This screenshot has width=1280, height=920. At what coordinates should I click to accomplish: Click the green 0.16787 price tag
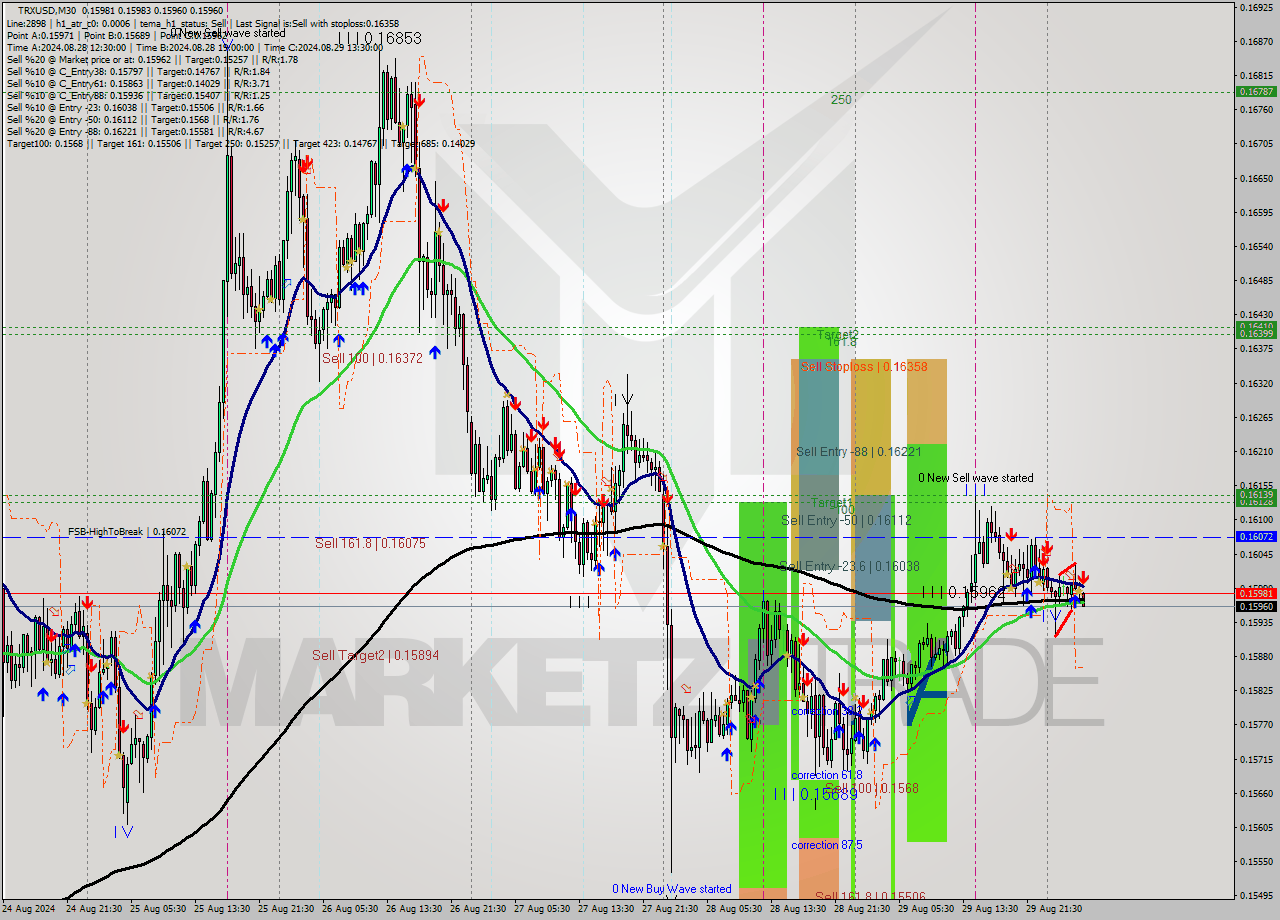pyautogui.click(x=1257, y=91)
